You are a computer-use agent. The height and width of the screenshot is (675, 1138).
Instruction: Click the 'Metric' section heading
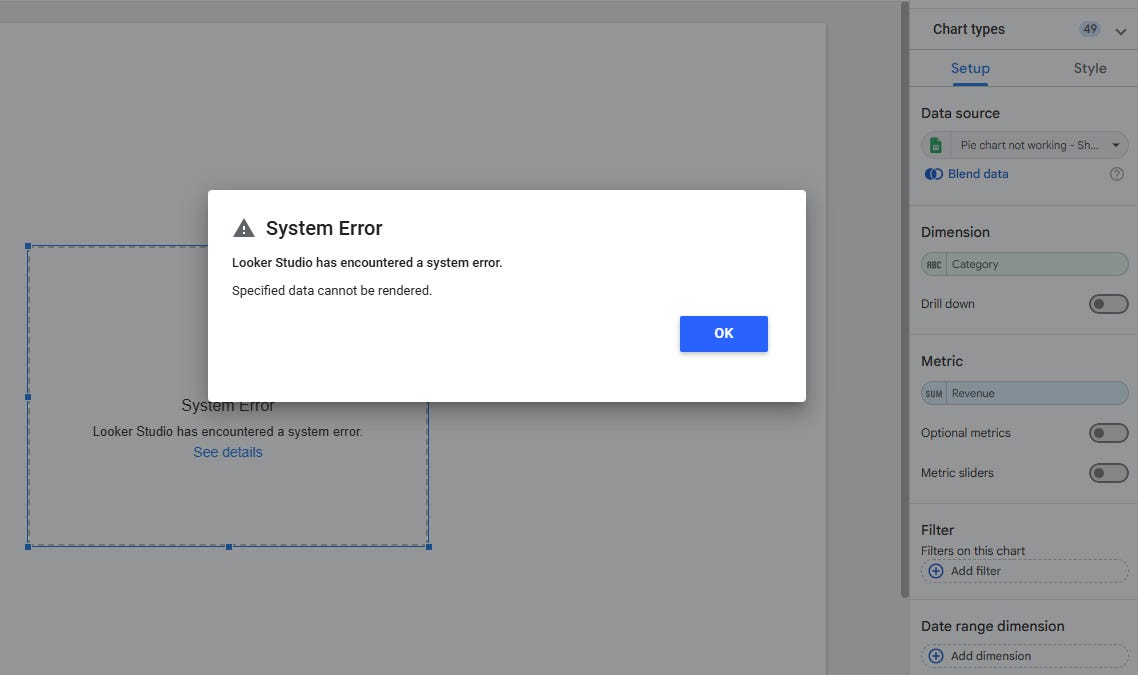941,361
